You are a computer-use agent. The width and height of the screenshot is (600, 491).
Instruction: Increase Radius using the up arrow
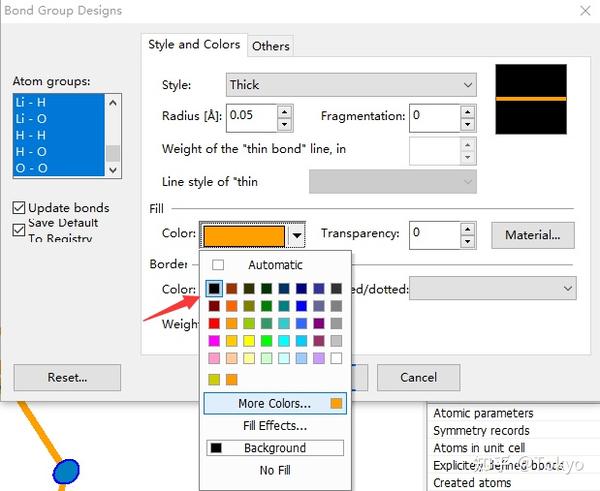[285, 110]
